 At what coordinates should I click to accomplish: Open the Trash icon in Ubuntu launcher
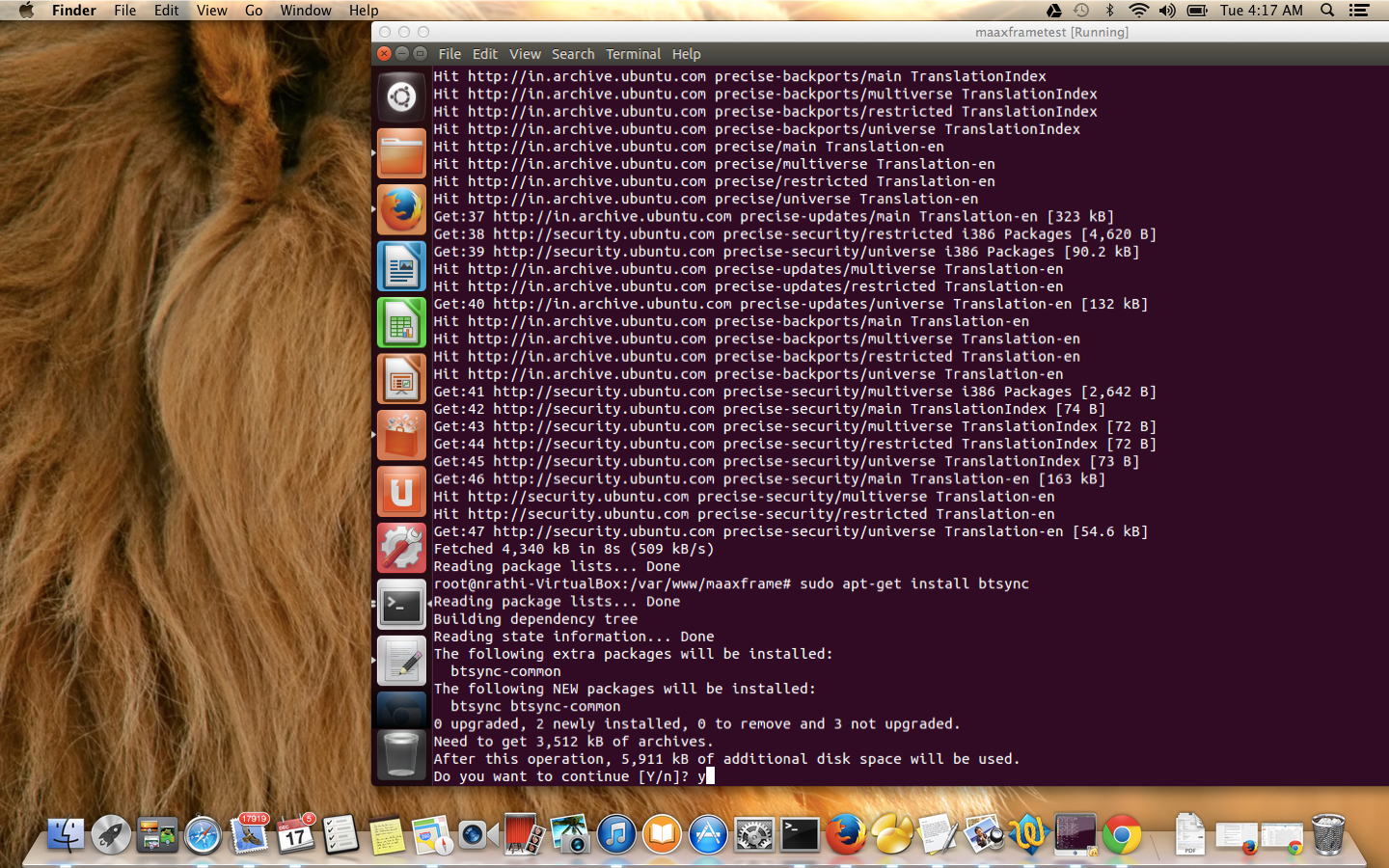[401, 754]
